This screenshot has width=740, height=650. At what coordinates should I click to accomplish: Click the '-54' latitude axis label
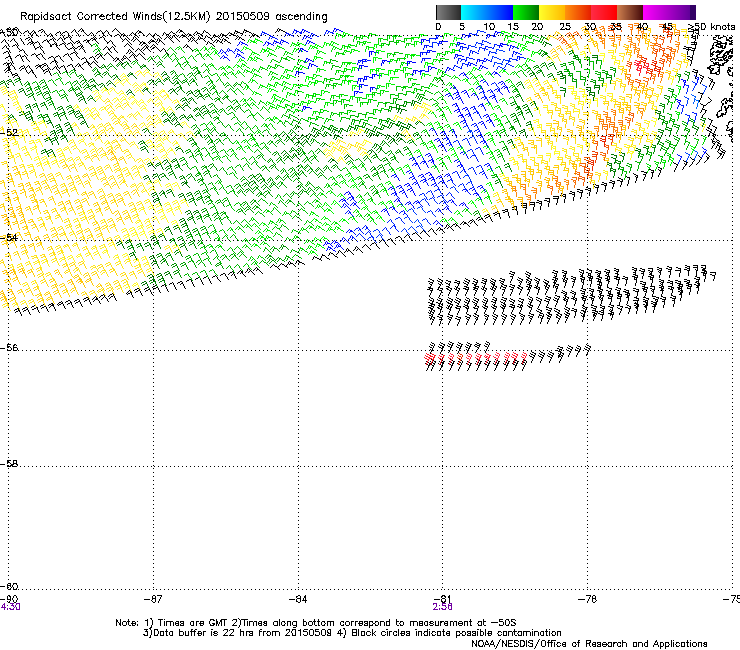pos(9,237)
